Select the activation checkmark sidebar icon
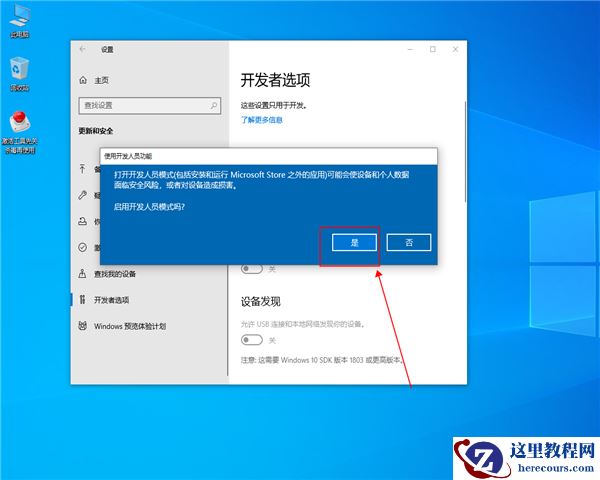The width and height of the screenshot is (600, 480). tap(82, 247)
